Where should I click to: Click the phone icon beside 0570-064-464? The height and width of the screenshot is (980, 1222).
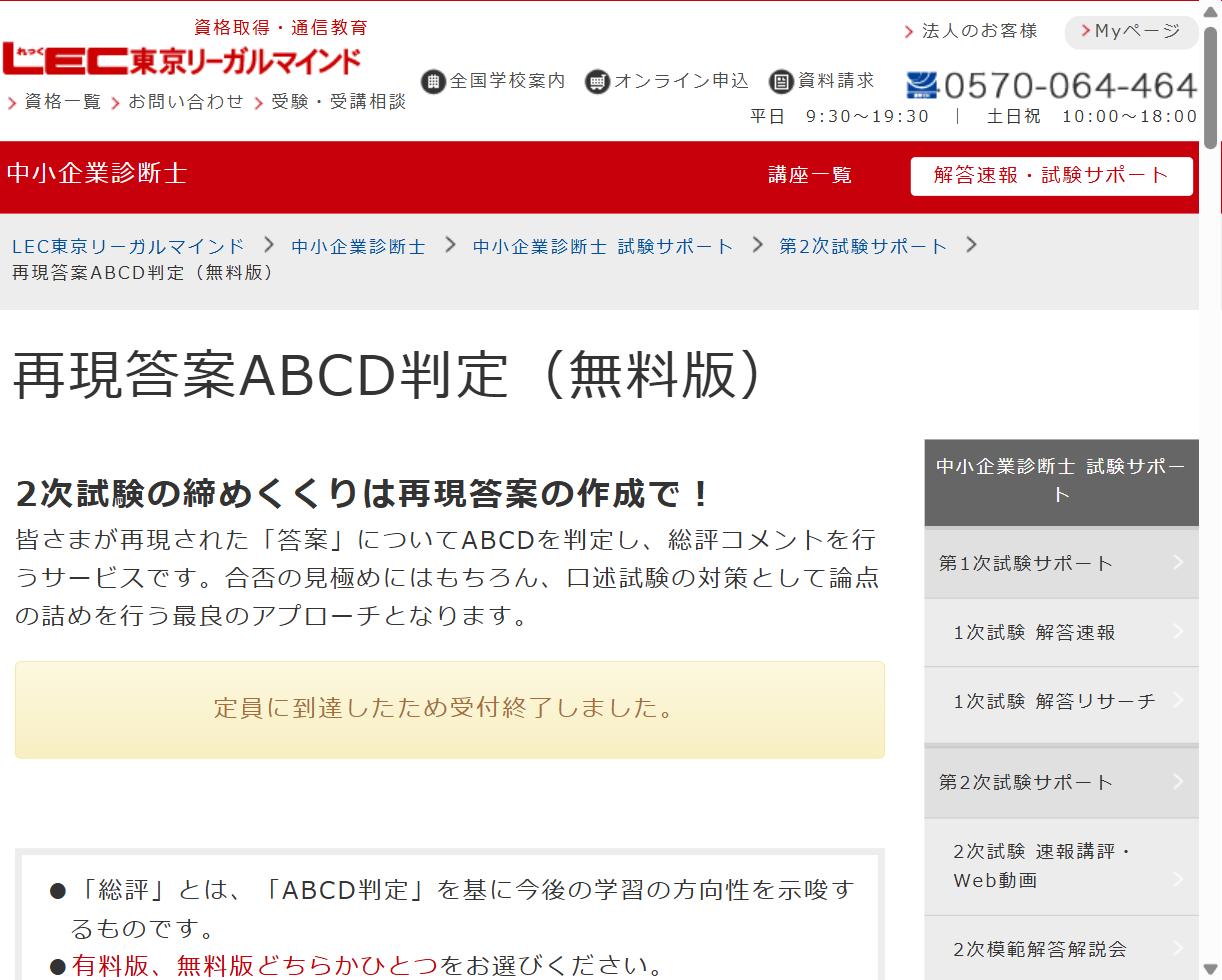[922, 85]
